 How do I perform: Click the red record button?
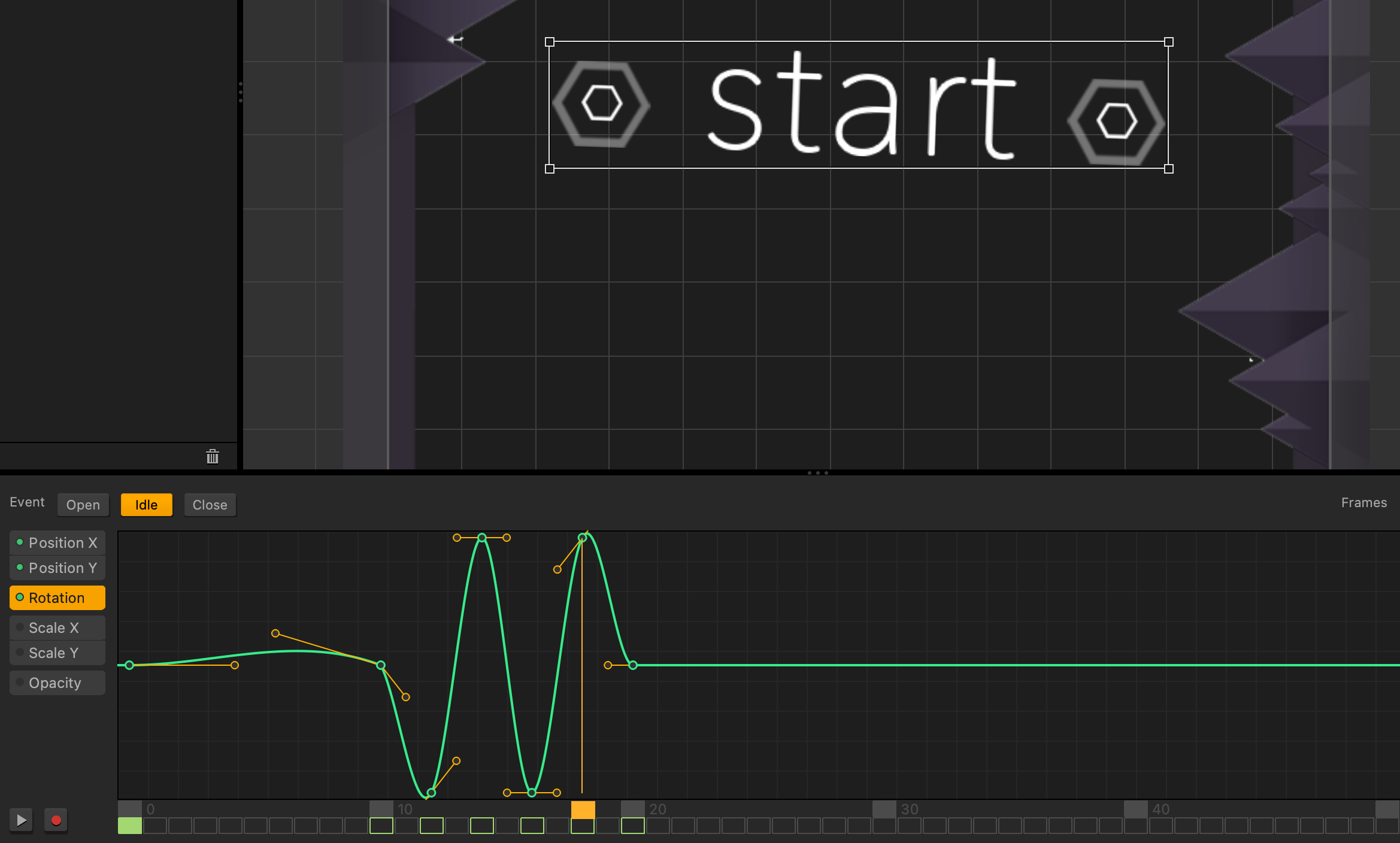(56, 820)
